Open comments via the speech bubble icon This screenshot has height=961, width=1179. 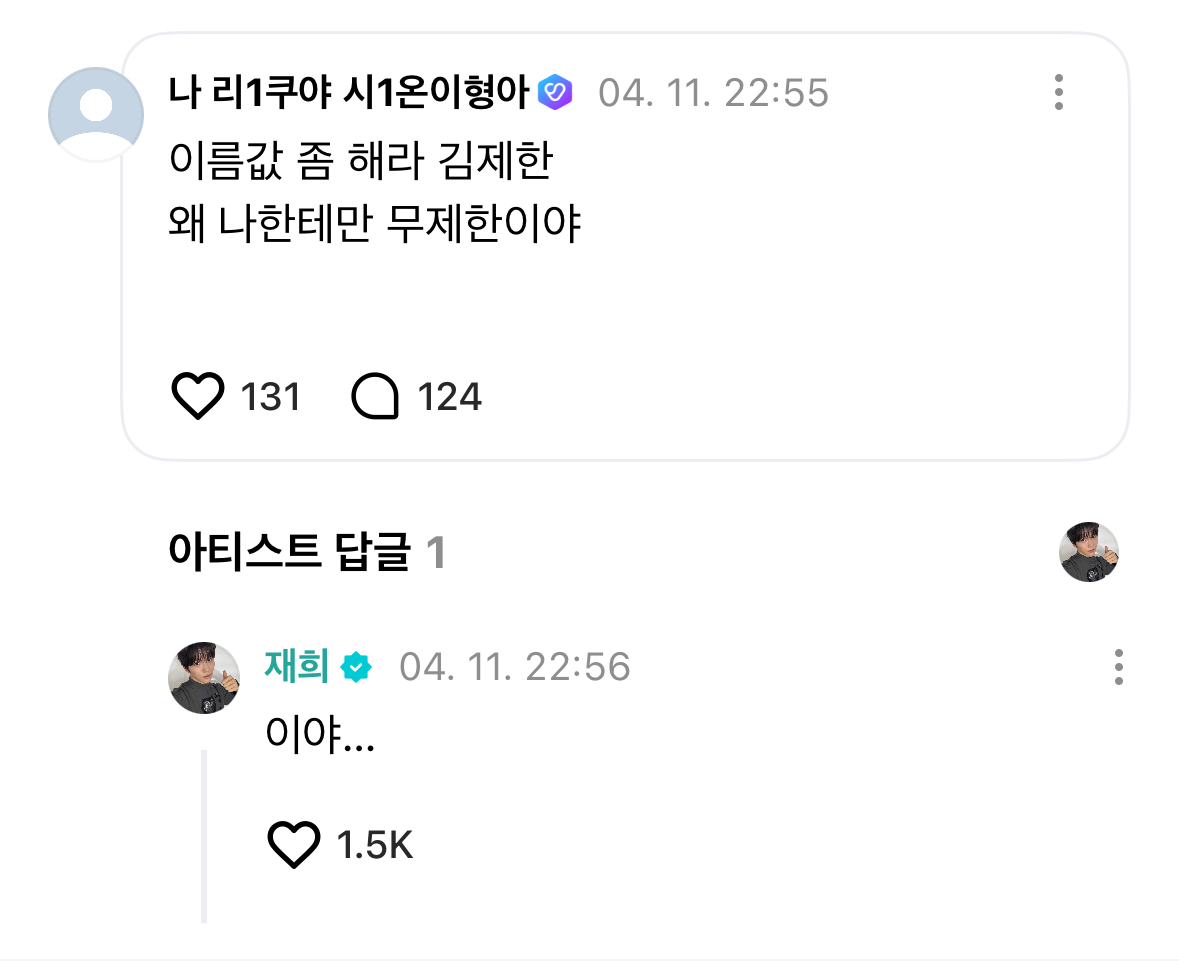(374, 396)
